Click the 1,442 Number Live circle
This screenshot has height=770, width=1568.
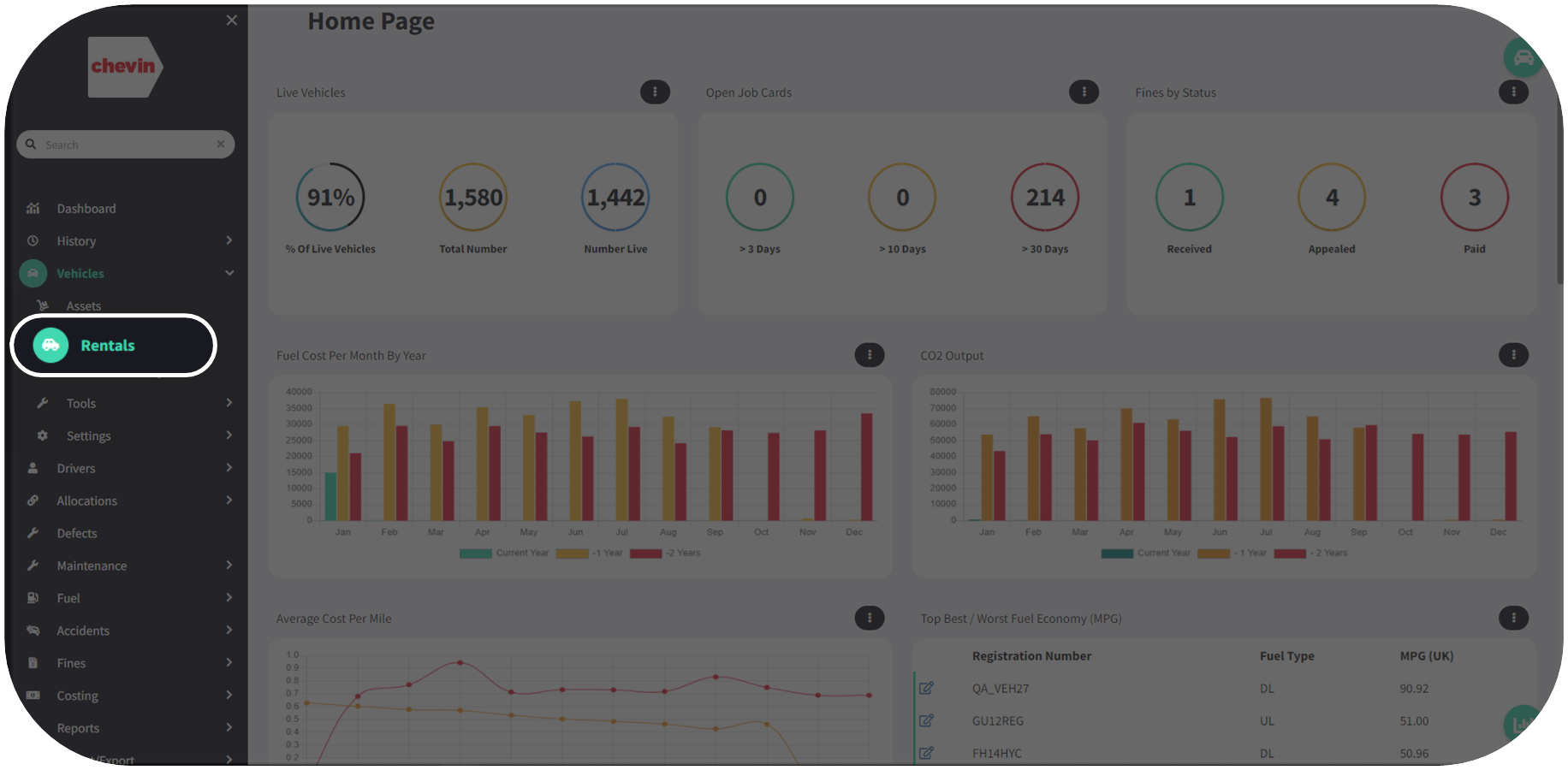pos(615,197)
